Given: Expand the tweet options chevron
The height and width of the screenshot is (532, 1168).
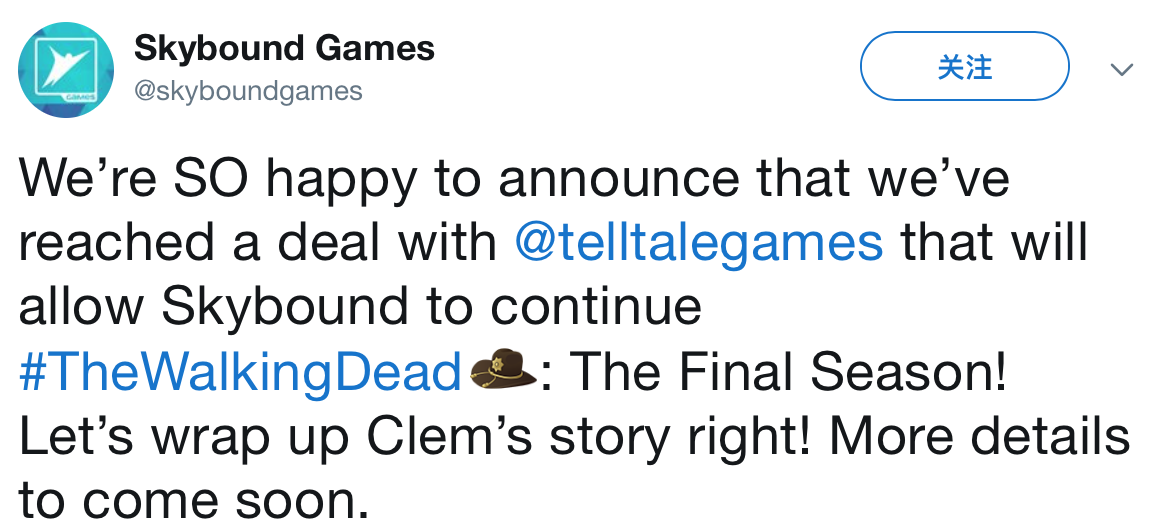Looking at the screenshot, I should [1122, 69].
